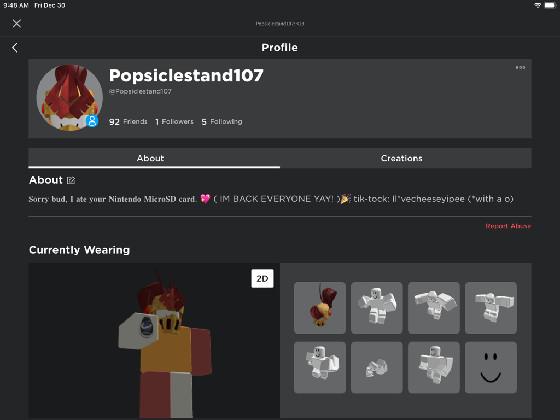View the 92 Friends list
560x420 pixels.
[x=128, y=122]
